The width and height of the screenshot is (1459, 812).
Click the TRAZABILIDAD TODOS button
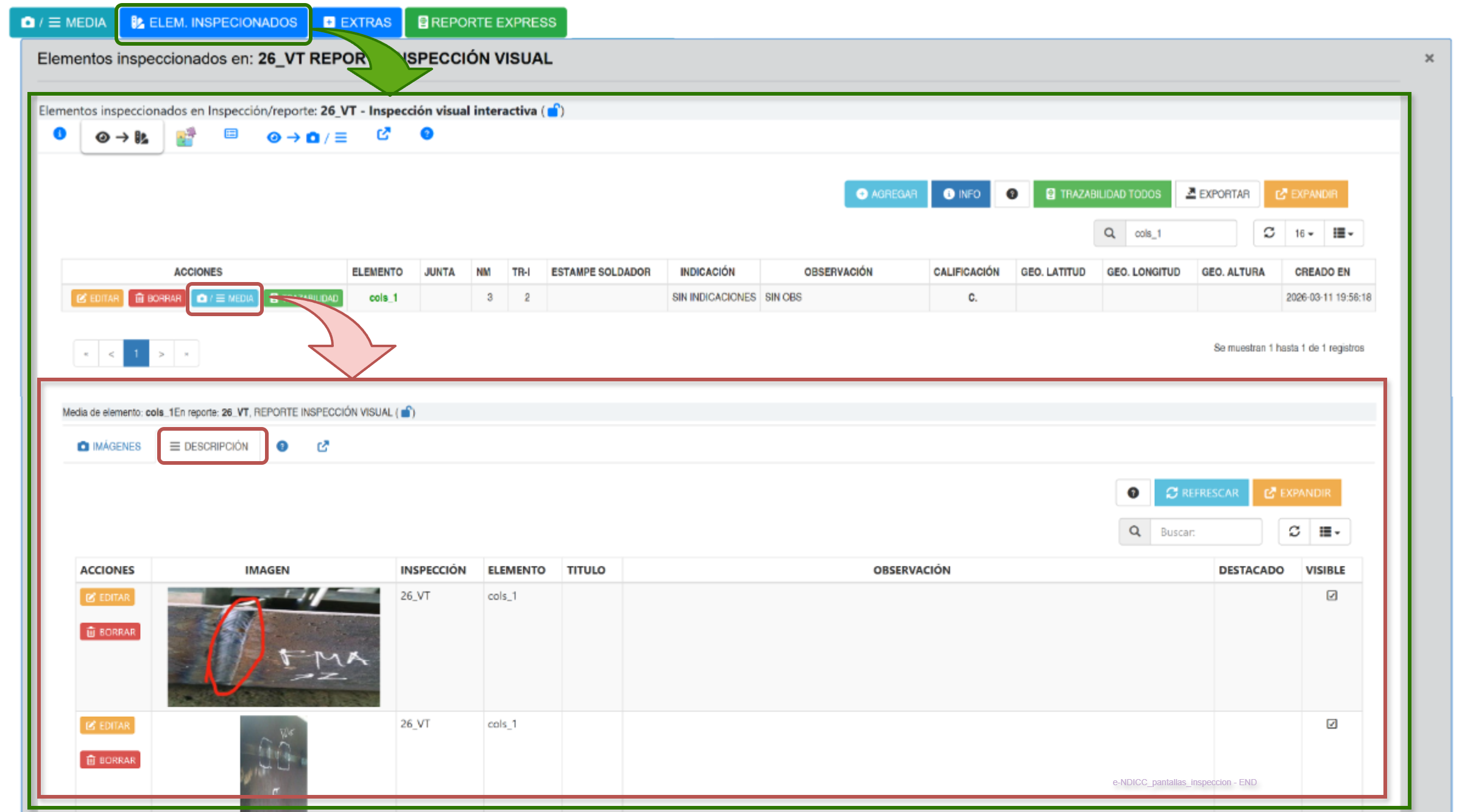1102,194
